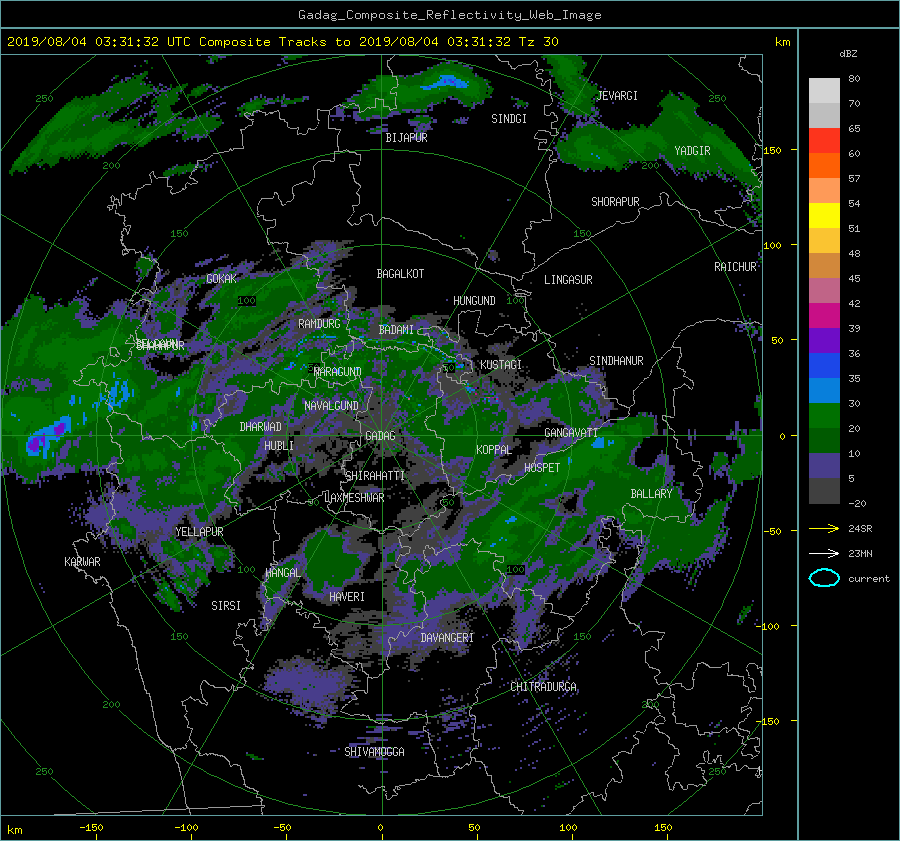Click the HANGAL city label
This screenshot has width=900, height=841.
(x=282, y=573)
